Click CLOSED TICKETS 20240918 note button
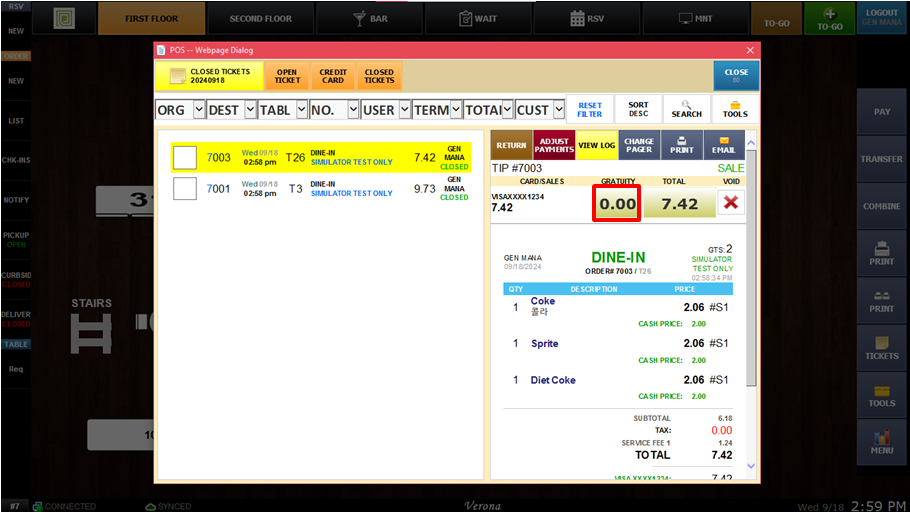The width and height of the screenshot is (910, 512). 209,76
